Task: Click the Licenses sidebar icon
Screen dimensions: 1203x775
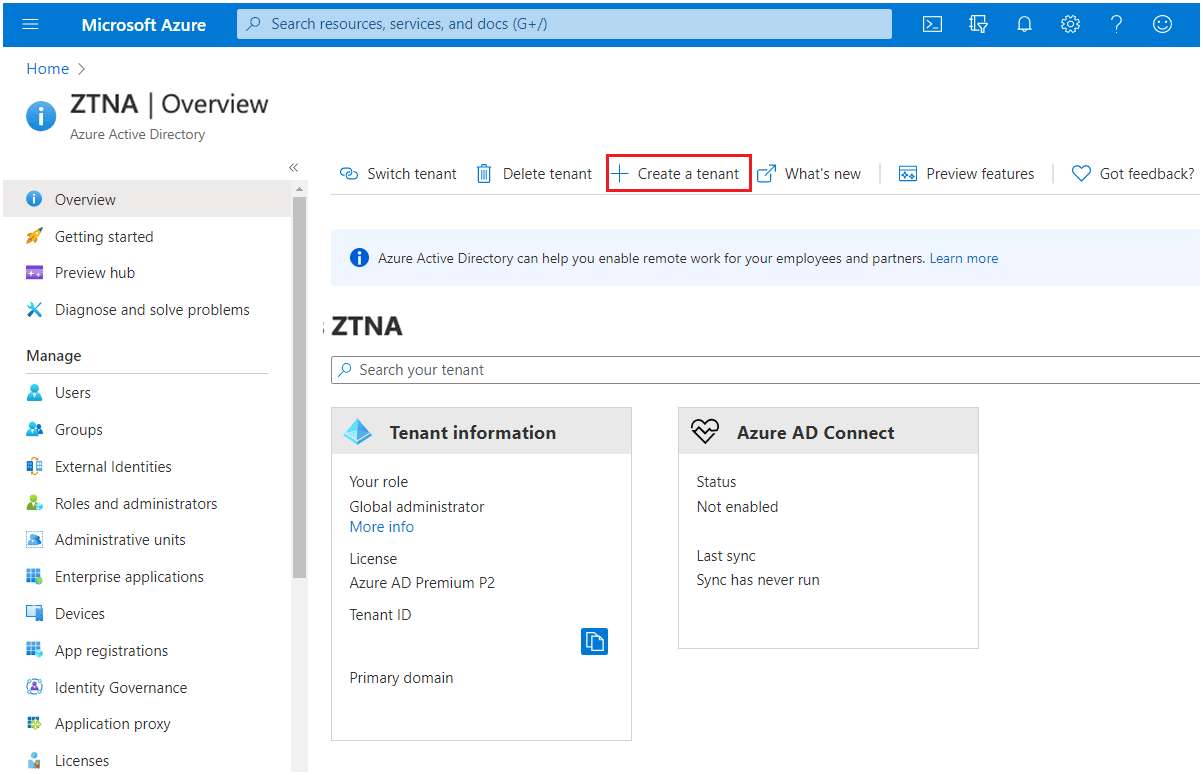Action: [x=35, y=761]
